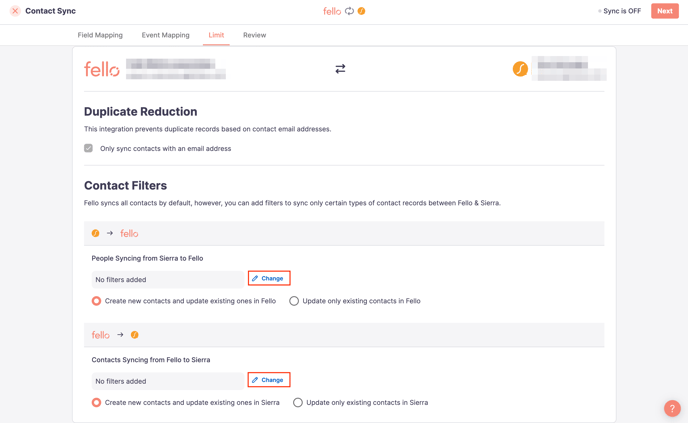Select Create new contacts and update in Sierra
Screen dimensions: 688x423
click(96, 402)
